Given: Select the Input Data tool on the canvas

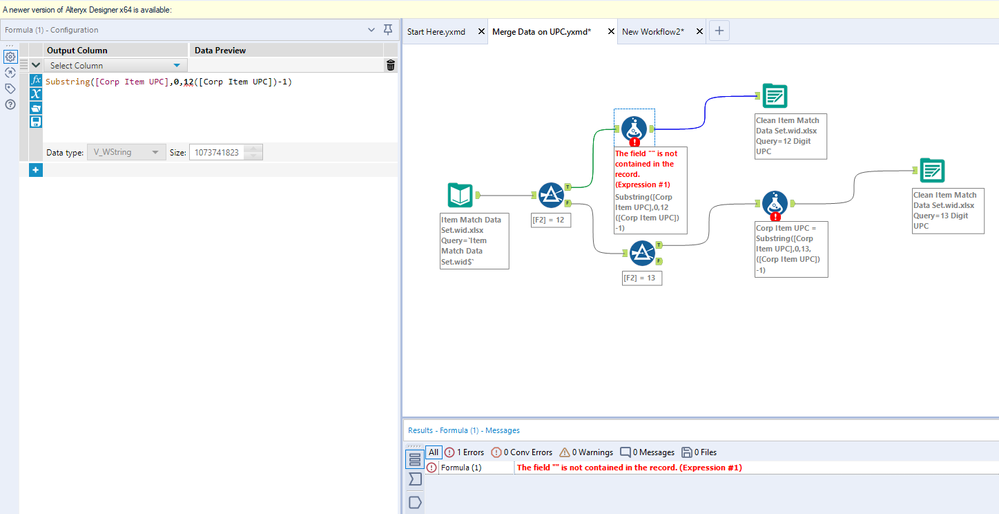Looking at the screenshot, I should [461, 196].
